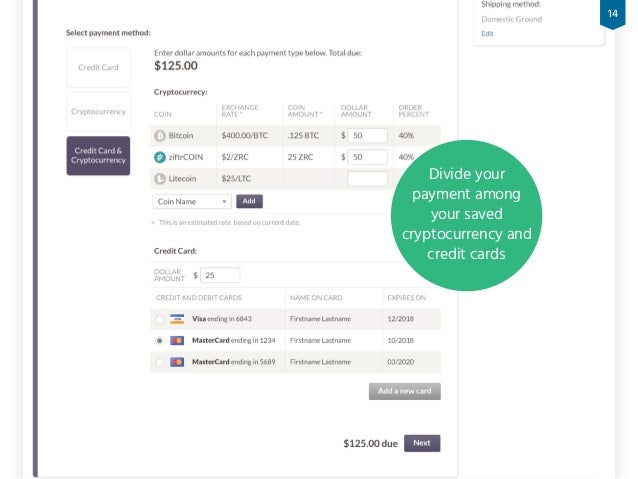
Task: Choose MasterCard ending in 5689 radio button
Action: point(160,362)
